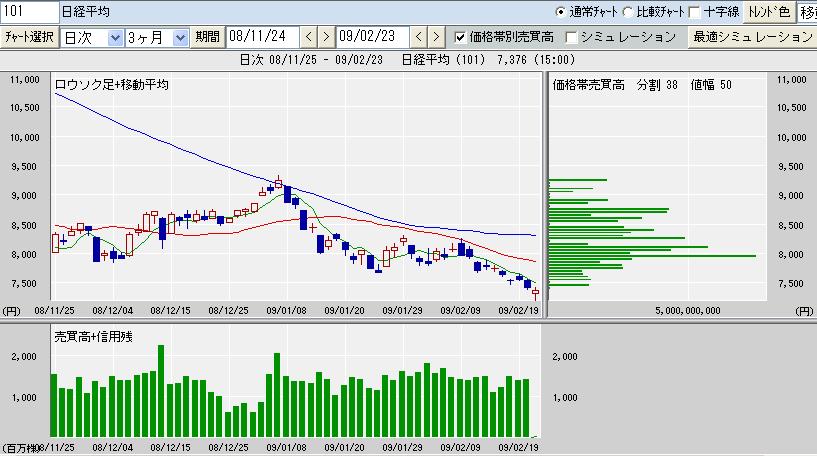Select the 通常チャート radio button

point(561,12)
